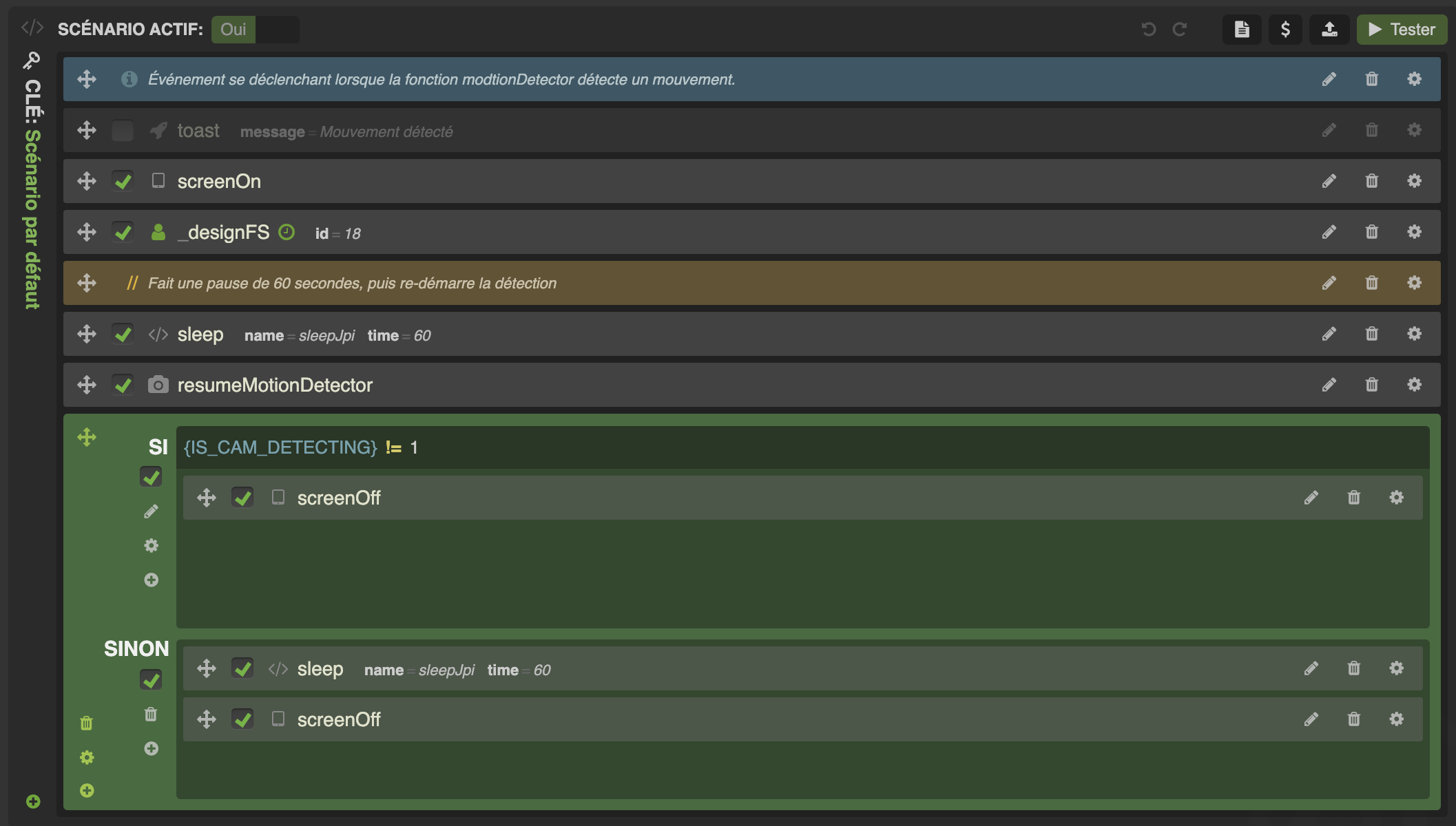Click the rocket icon on the toast action
1456x826 pixels.
point(158,130)
